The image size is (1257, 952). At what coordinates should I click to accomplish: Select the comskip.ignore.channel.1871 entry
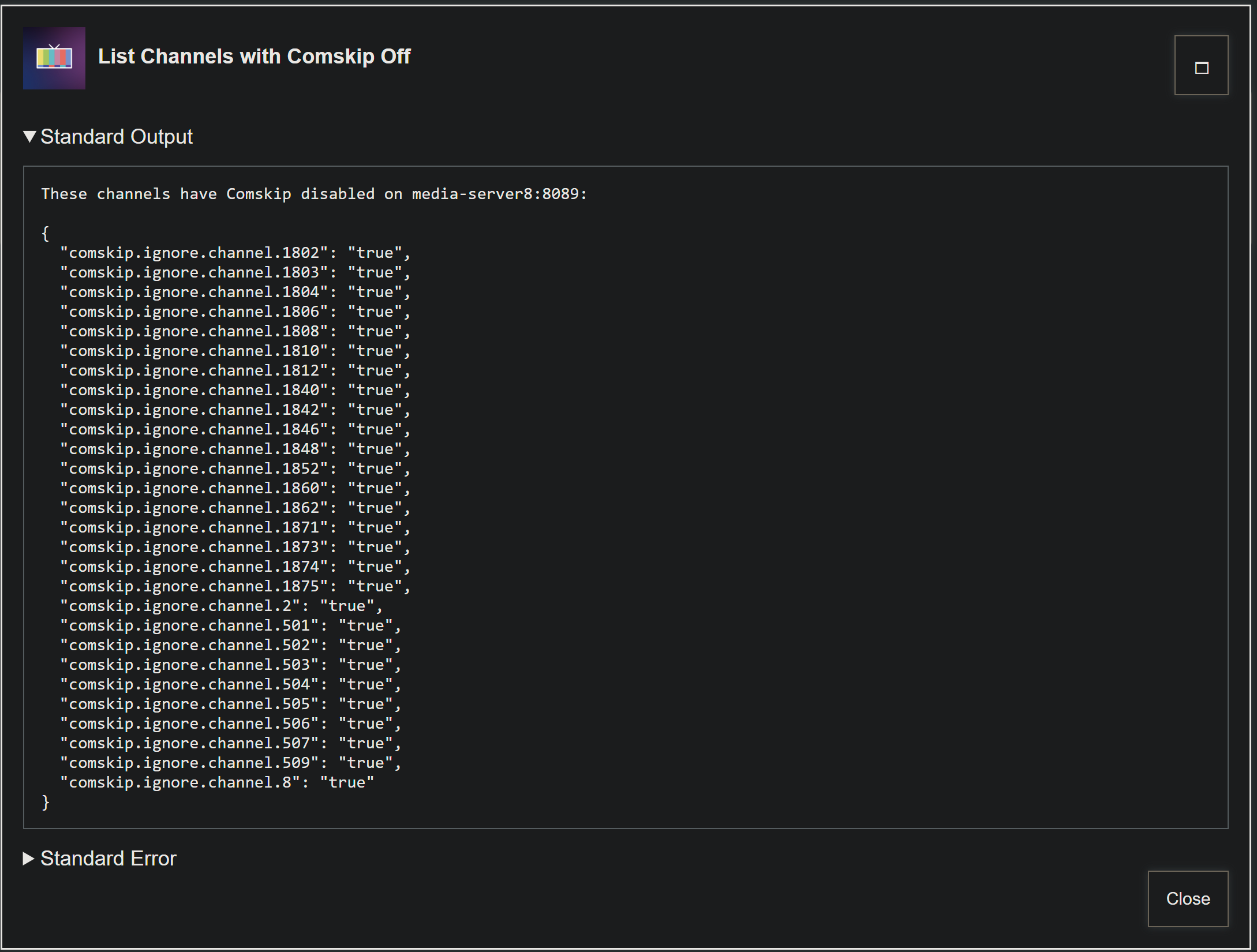pos(235,527)
